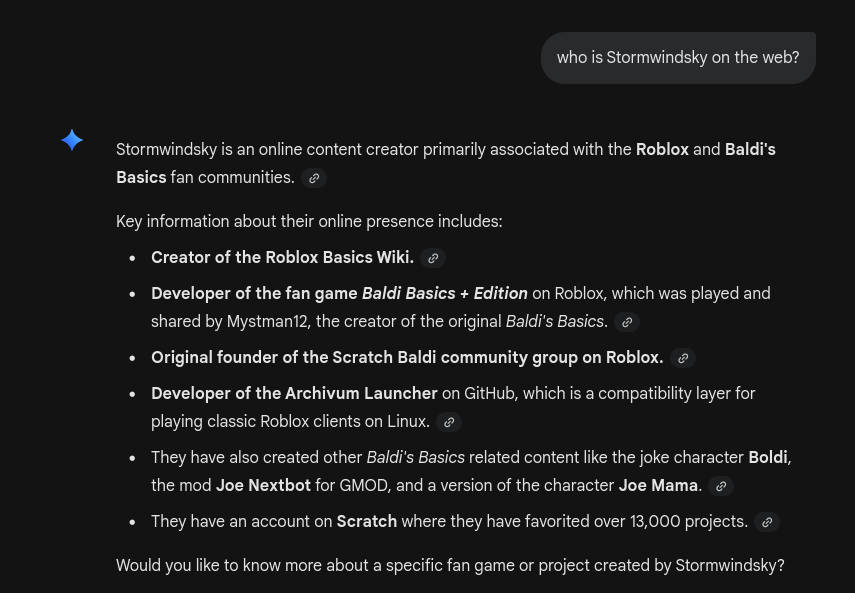Click the italic "Baldi Basics + Edition" title

tap(444, 294)
